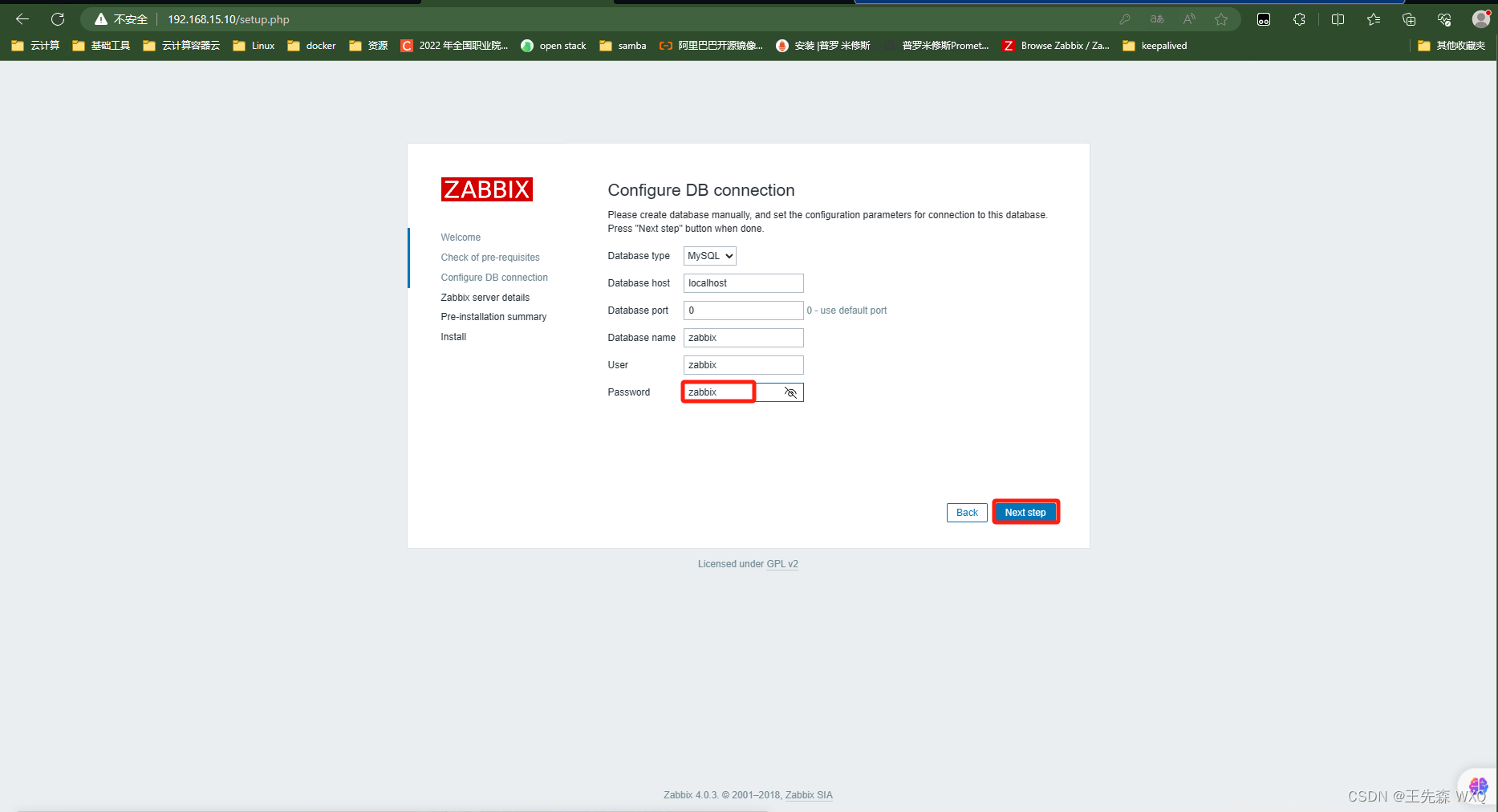
Task: Open the 其他收藏夹 folder
Action: tap(1451, 46)
